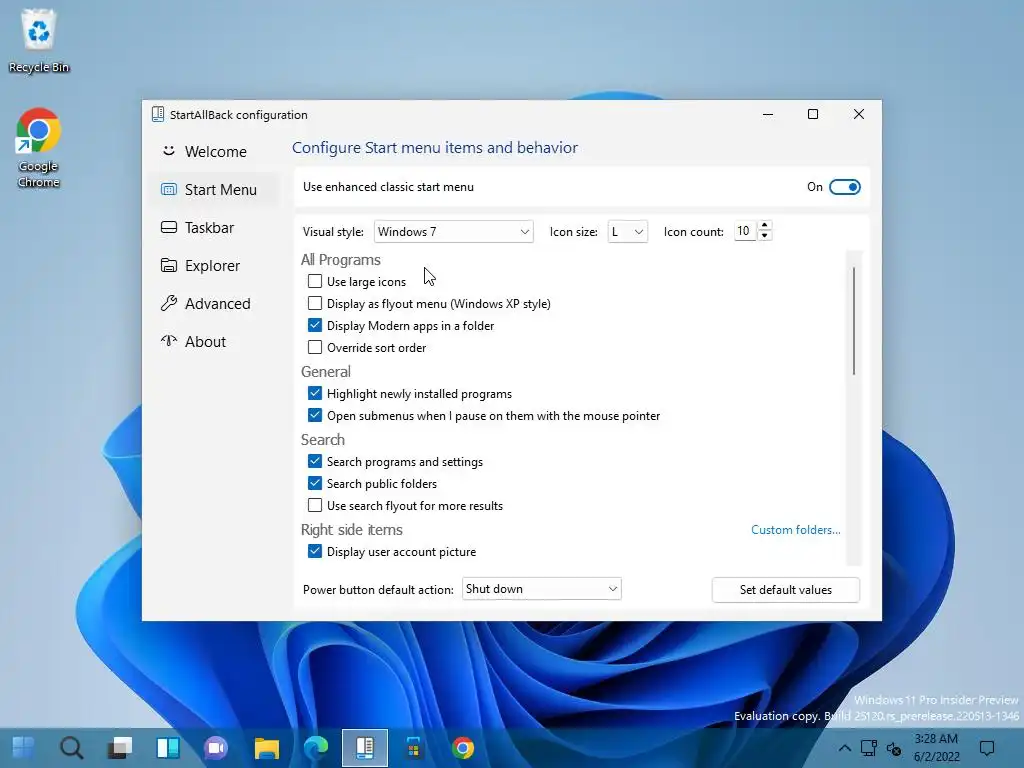The width and height of the screenshot is (1024, 768).
Task: Open the Windows Start button
Action: [24, 748]
